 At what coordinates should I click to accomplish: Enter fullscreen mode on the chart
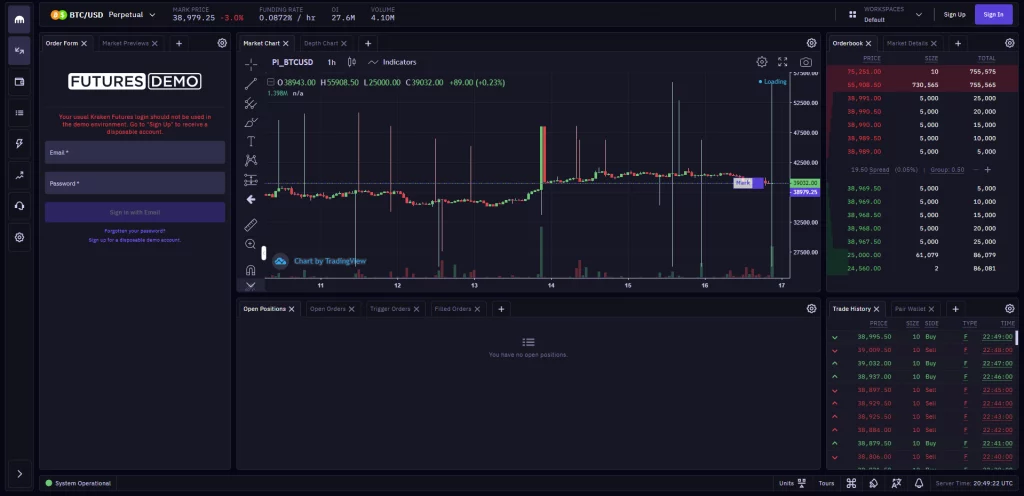[x=783, y=62]
